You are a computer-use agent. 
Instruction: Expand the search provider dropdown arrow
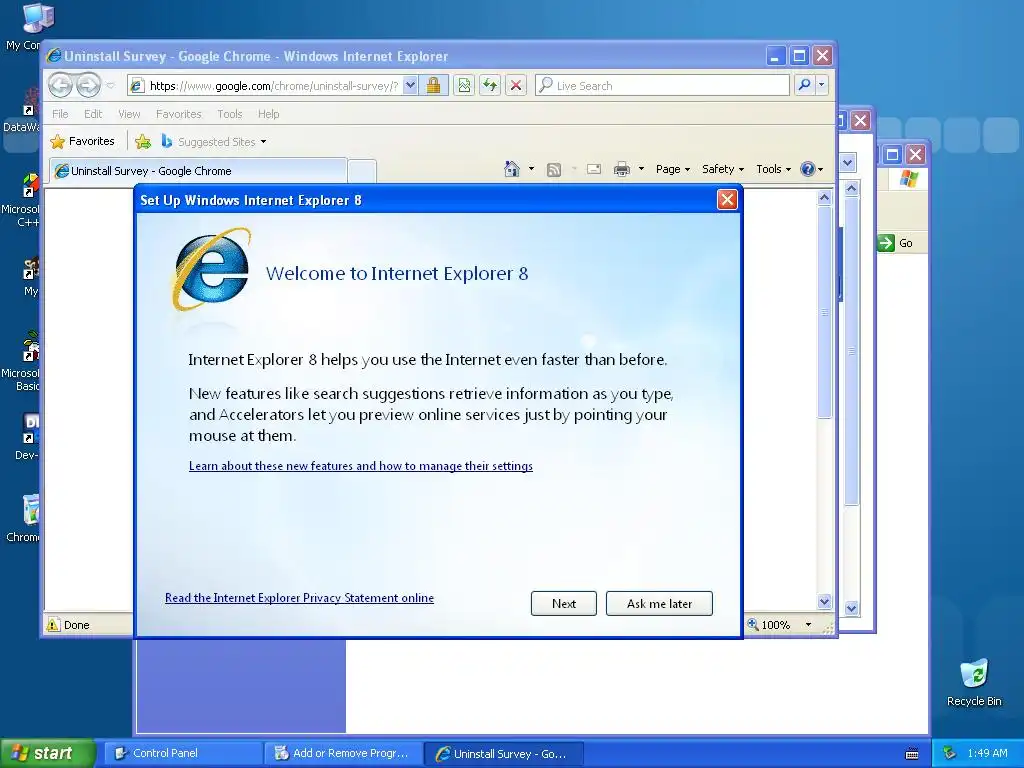tap(822, 85)
